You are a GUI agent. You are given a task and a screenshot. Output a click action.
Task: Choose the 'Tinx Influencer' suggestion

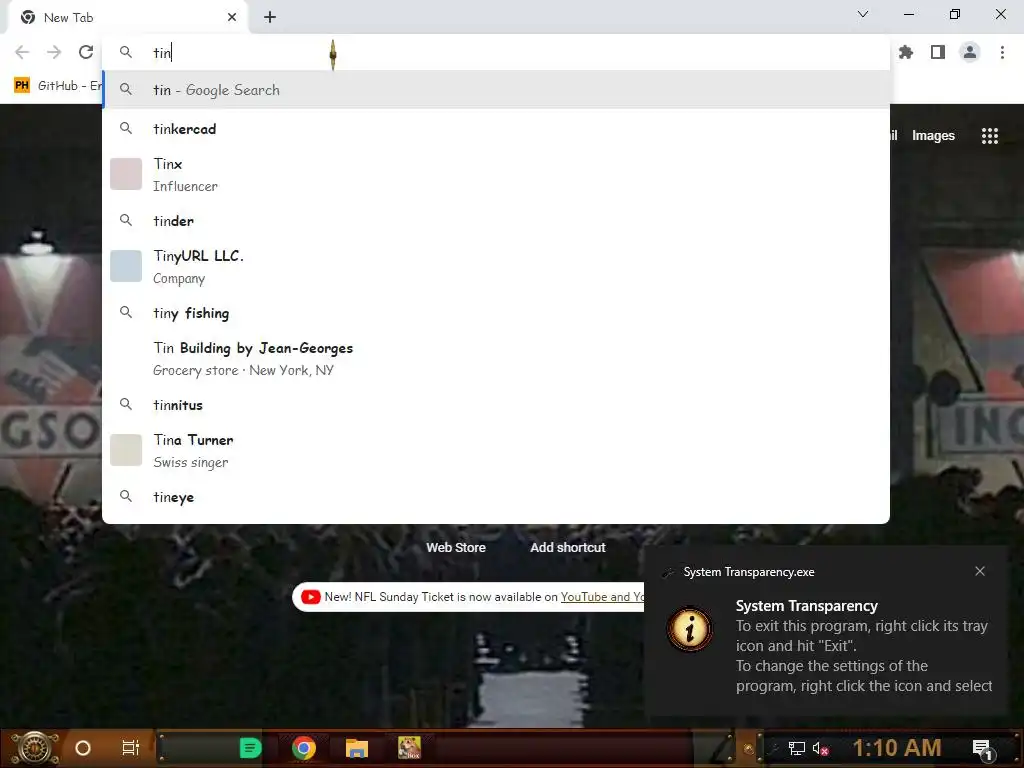pyautogui.click(x=496, y=174)
